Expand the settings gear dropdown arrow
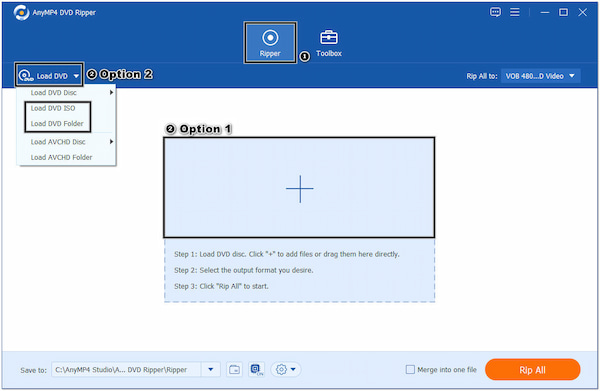The image size is (600, 391). coord(293,370)
